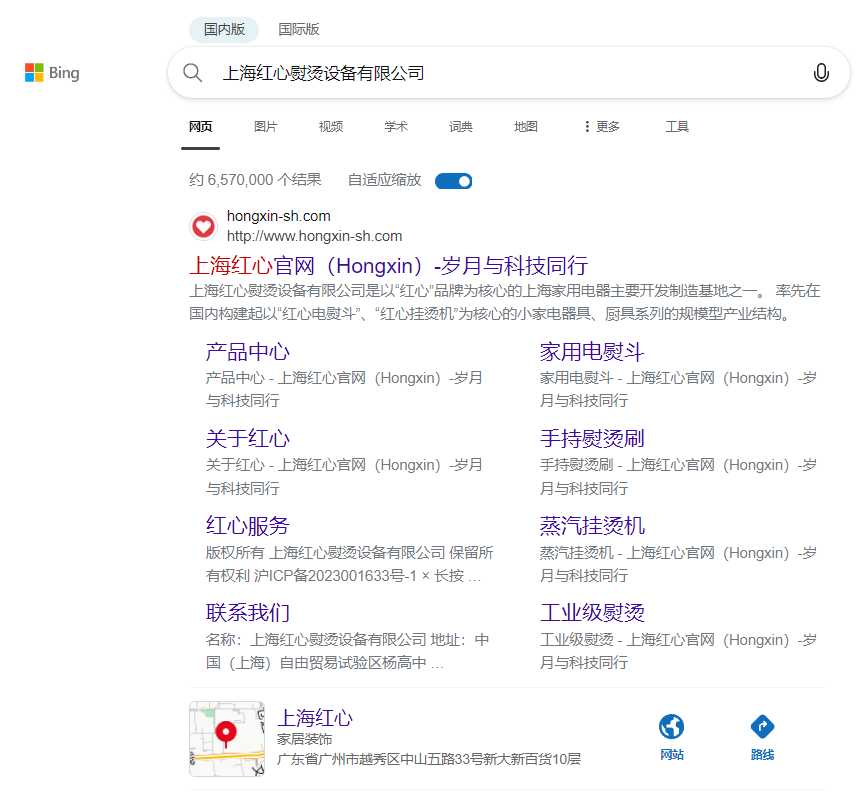Toggle the 自适应缩放 switch
The width and height of the screenshot is (868, 801).
pyautogui.click(x=453, y=181)
